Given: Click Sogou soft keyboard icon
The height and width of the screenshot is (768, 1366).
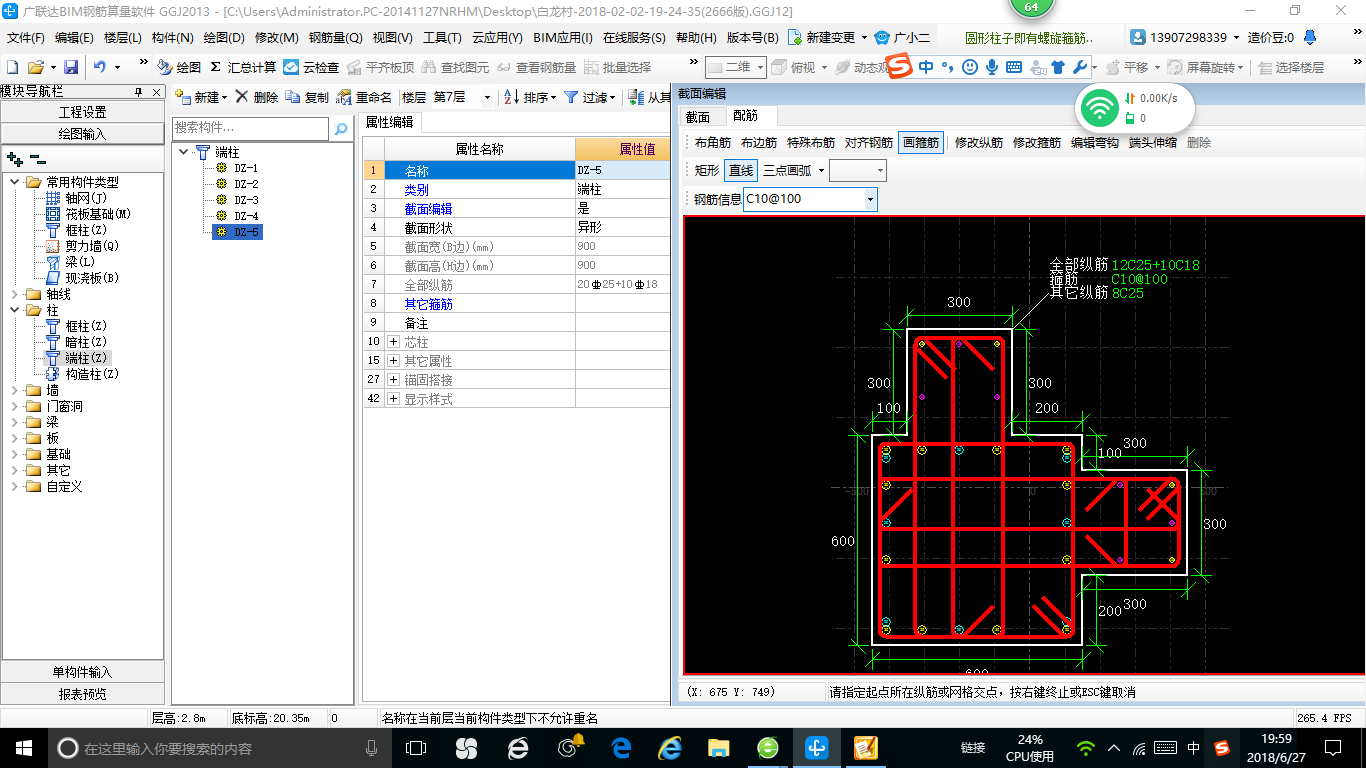Looking at the screenshot, I should [x=1014, y=67].
